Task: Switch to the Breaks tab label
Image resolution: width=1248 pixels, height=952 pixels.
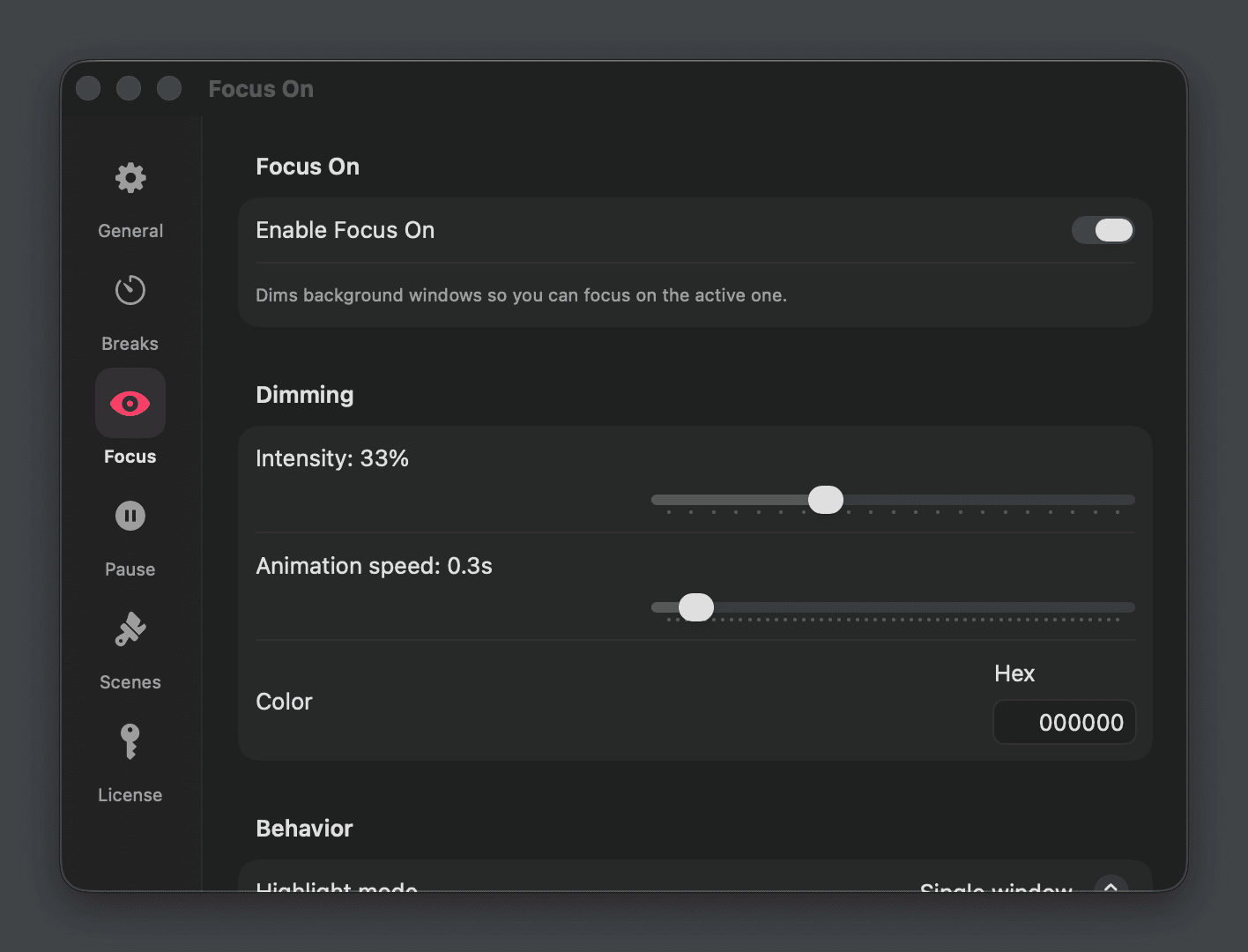Action: click(x=130, y=344)
